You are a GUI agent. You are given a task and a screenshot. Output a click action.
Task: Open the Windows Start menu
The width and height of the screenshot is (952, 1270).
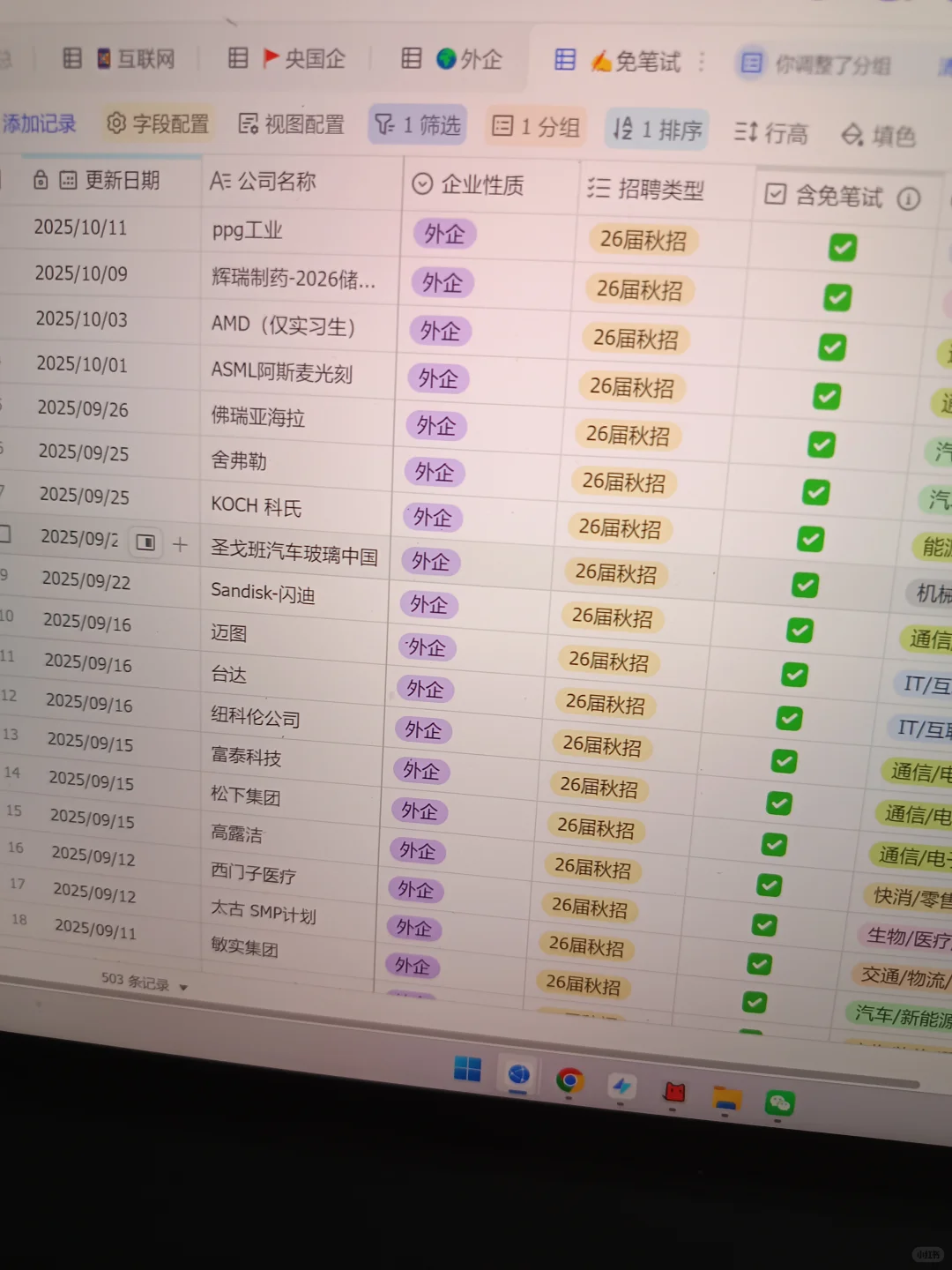467,1070
